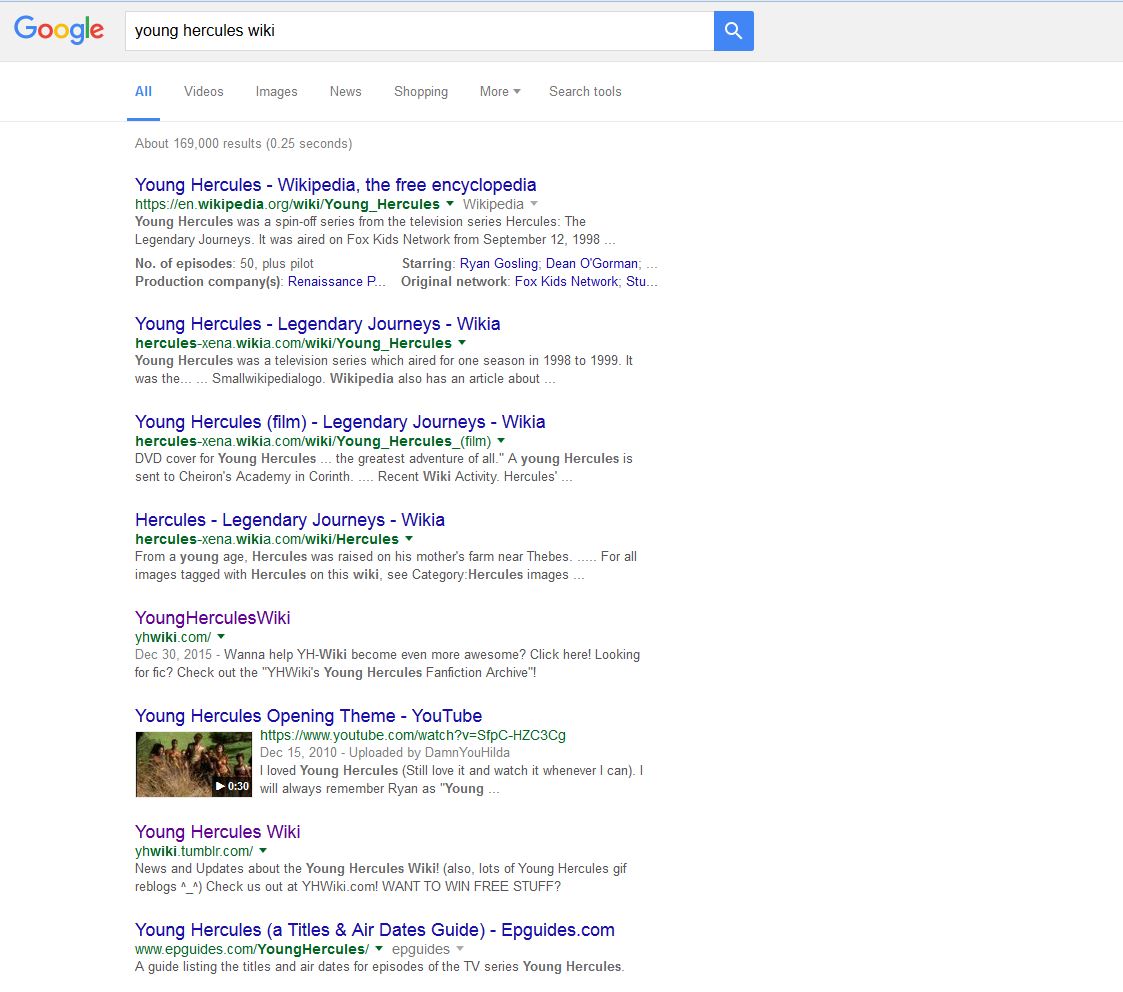Open the Young Hercules Wikipedia result

335,185
